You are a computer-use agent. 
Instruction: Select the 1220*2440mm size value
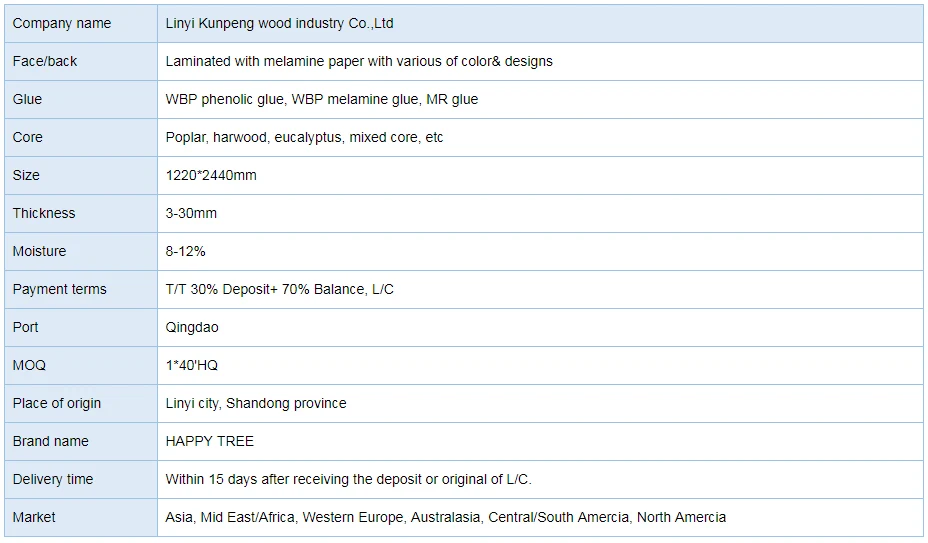211,175
